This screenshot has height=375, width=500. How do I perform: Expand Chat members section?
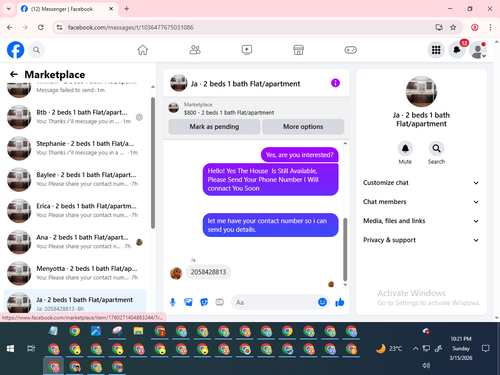click(421, 202)
